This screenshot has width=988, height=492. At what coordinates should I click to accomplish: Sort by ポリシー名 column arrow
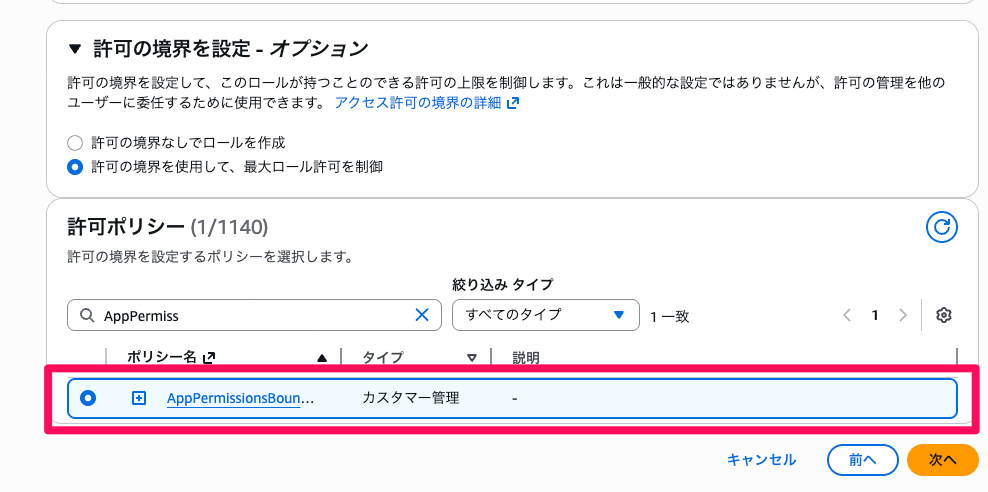(322, 357)
